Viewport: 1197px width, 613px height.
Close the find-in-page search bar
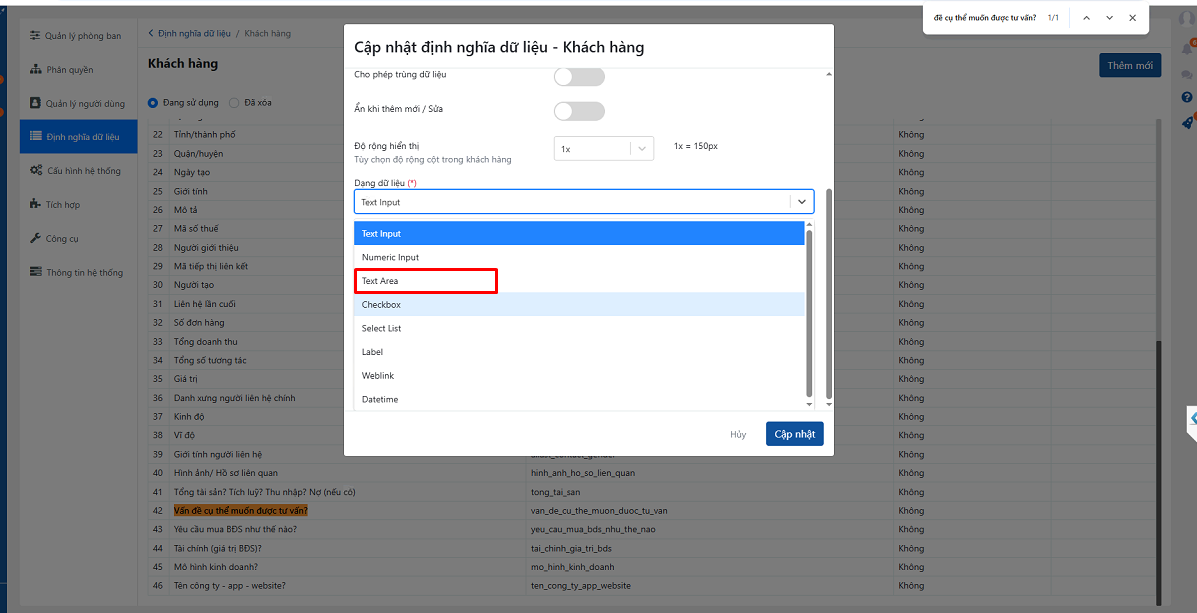[1132, 18]
